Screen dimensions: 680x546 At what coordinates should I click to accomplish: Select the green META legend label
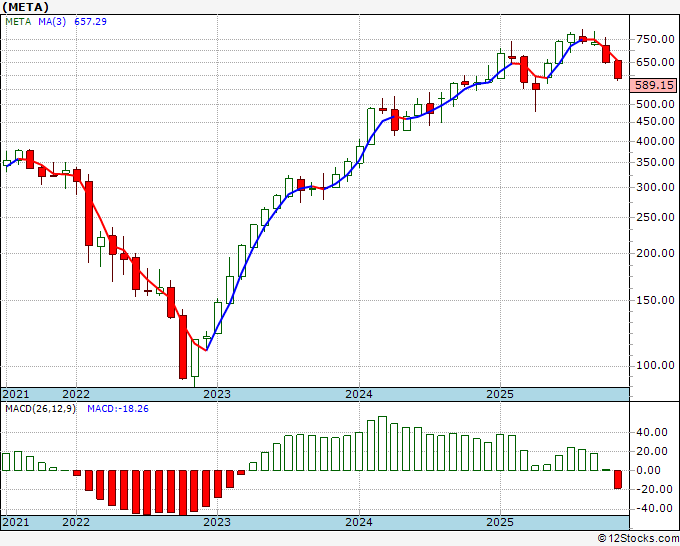point(18,22)
